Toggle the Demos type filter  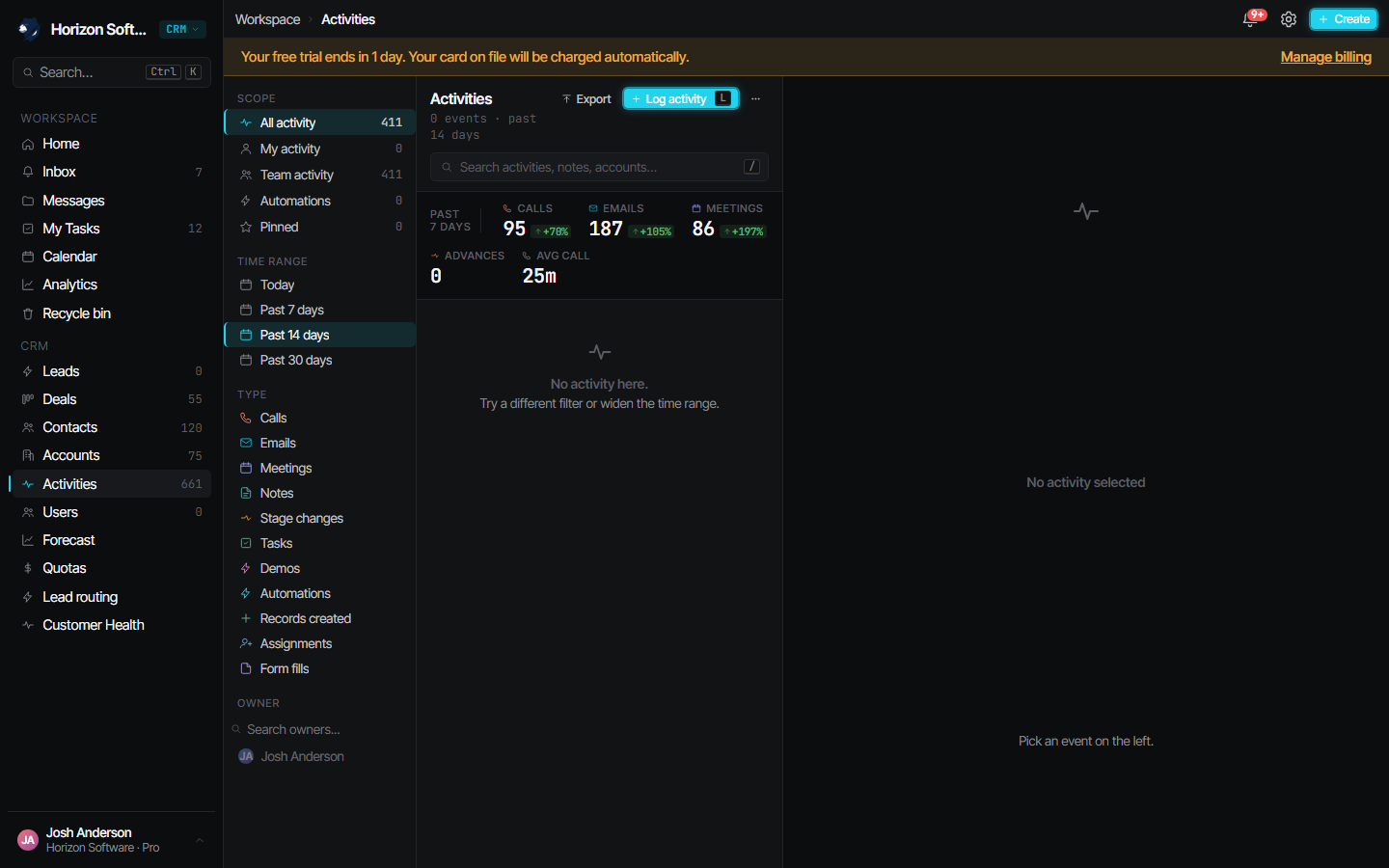[x=320, y=568]
